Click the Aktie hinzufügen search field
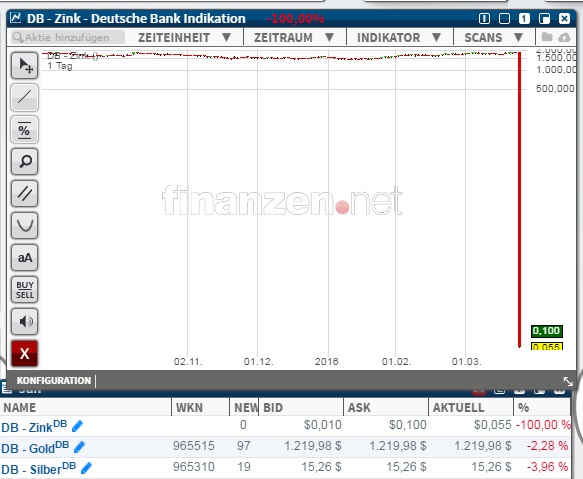This screenshot has width=583, height=479. pyautogui.click(x=68, y=37)
